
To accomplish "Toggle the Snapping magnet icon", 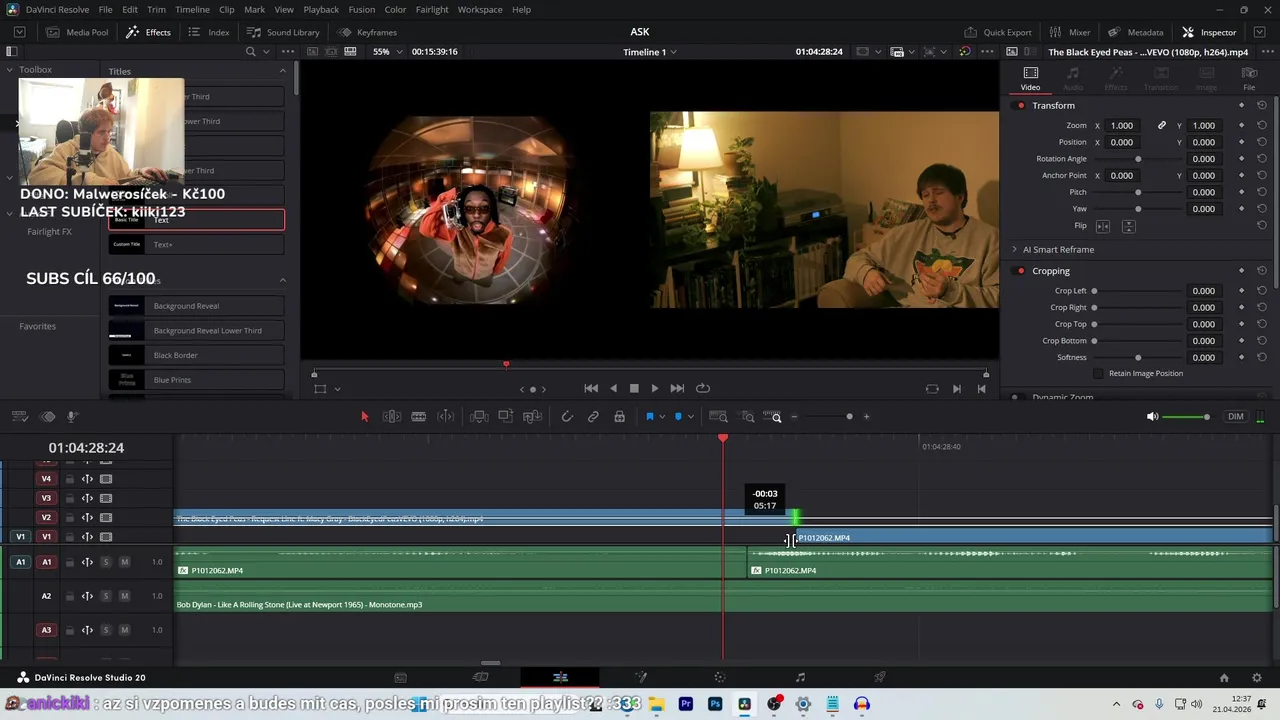I will click(x=567, y=417).
